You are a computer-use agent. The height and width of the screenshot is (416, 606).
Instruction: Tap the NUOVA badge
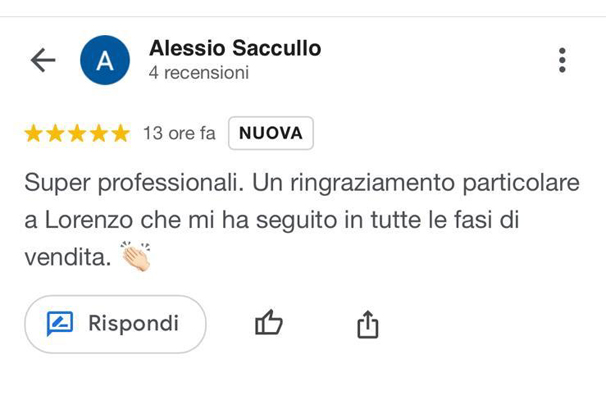point(271,133)
